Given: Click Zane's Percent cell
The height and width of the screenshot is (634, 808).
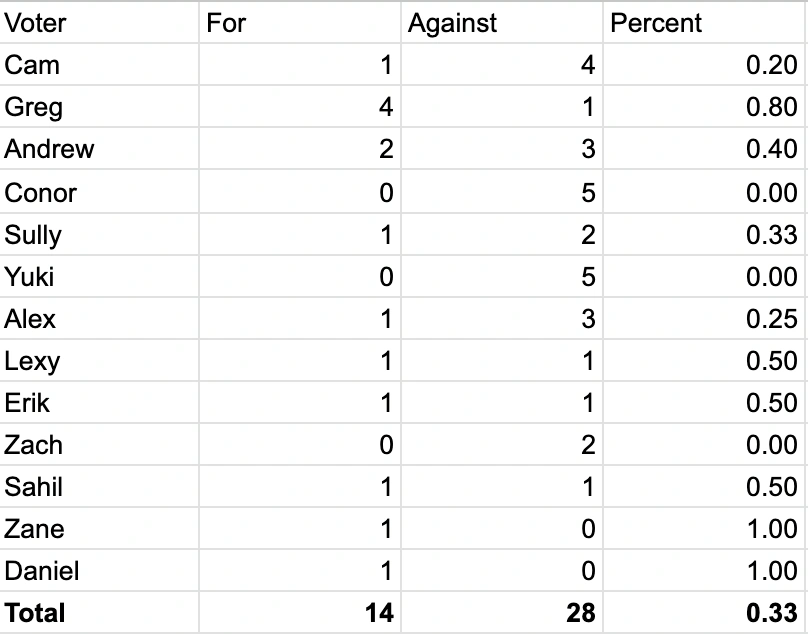Looking at the screenshot, I should pyautogui.click(x=772, y=529).
